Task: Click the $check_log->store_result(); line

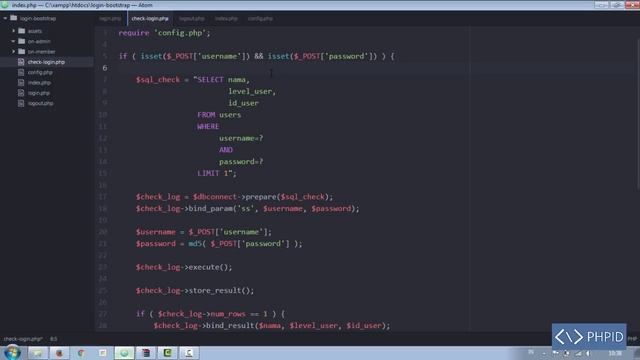Action: click(x=195, y=291)
